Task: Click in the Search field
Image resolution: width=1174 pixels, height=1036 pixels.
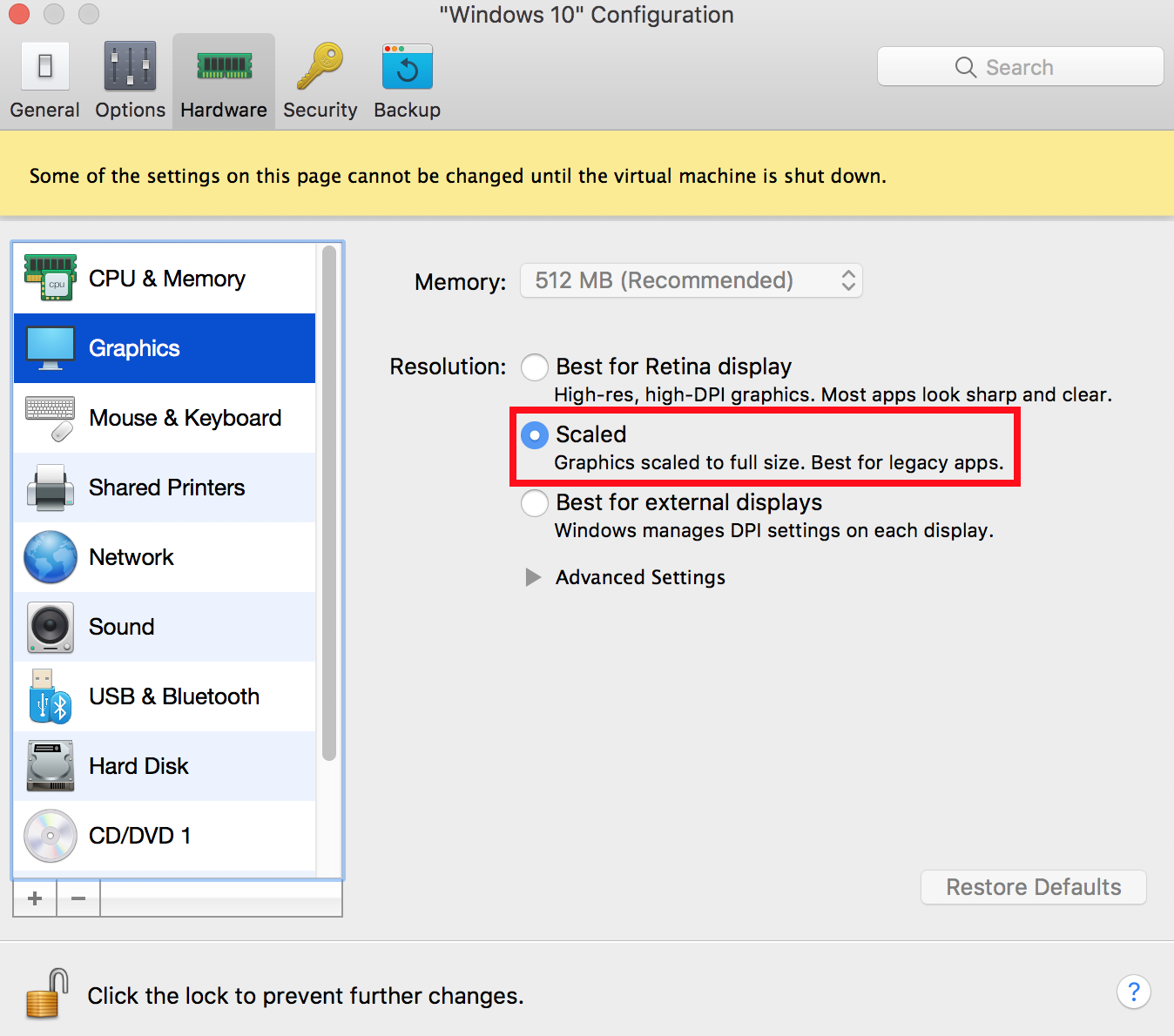Action: (1020, 67)
